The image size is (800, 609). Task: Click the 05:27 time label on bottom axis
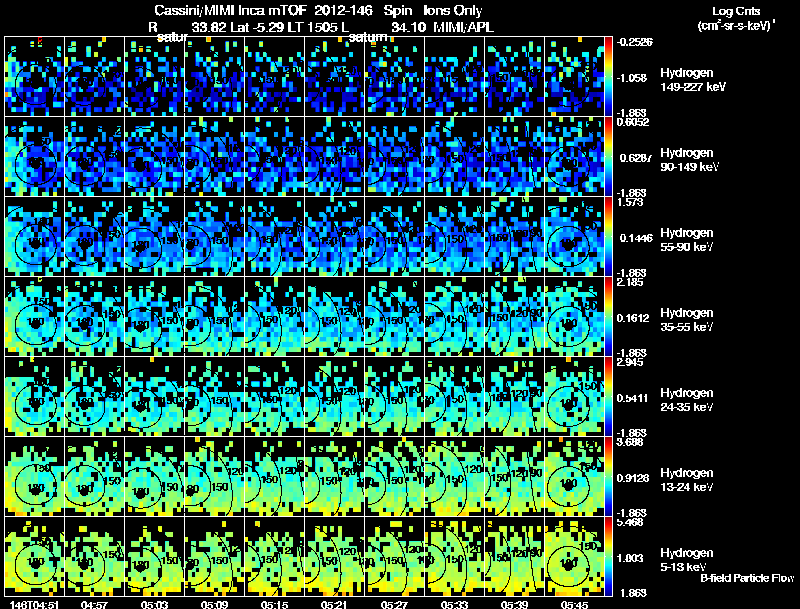(394, 604)
